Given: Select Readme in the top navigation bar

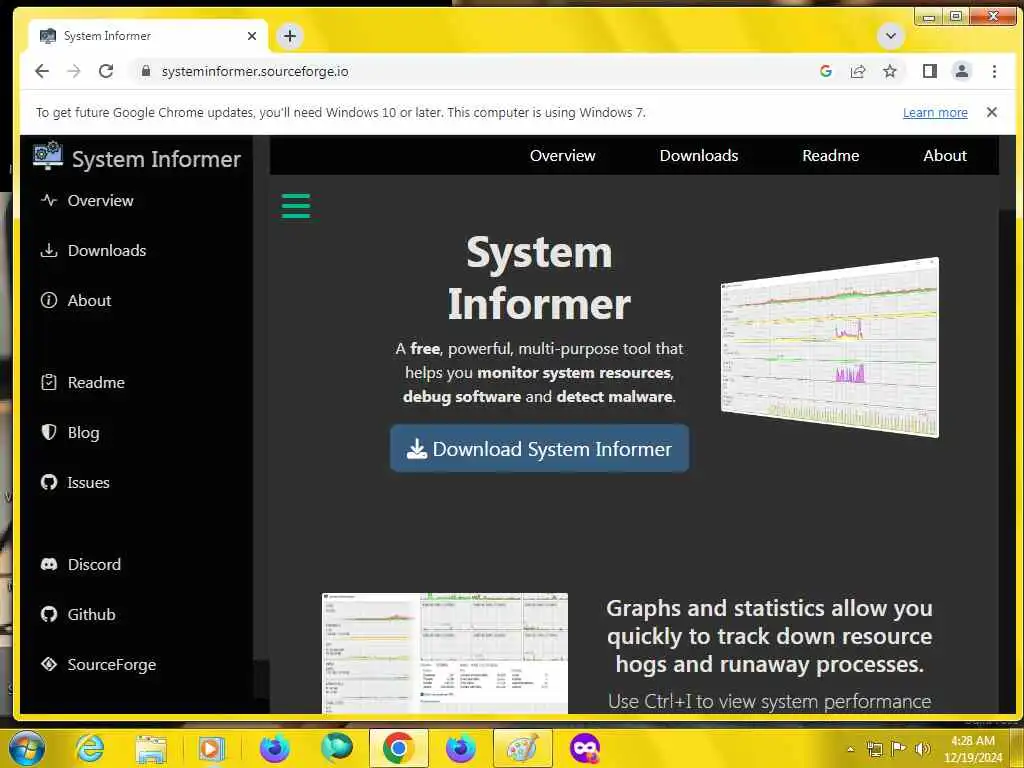Looking at the screenshot, I should click(831, 155).
